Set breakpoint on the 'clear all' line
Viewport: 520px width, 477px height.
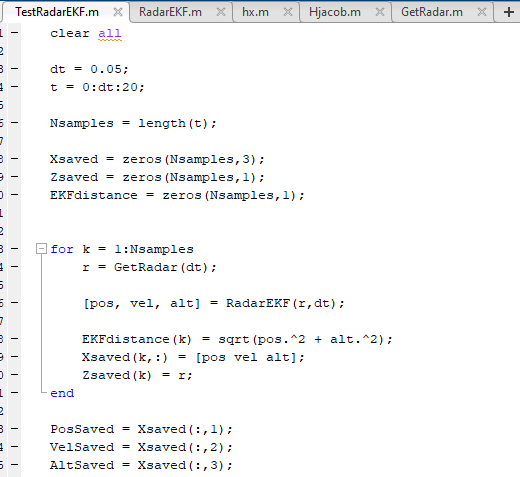point(14,33)
